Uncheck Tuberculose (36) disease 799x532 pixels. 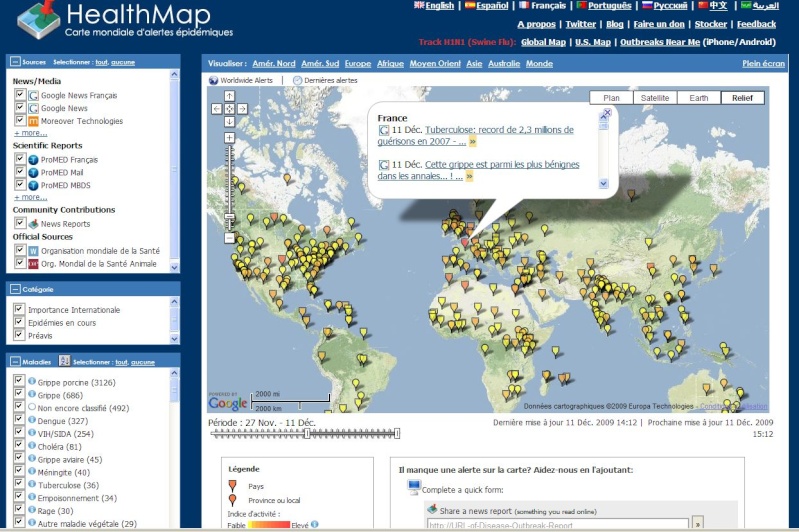click(x=19, y=484)
